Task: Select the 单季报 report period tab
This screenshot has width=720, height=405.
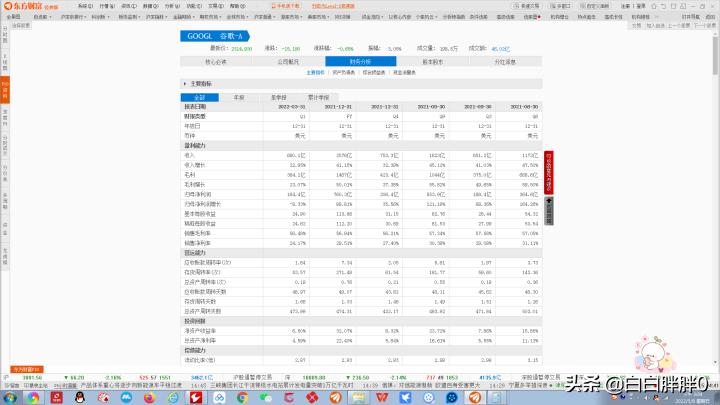Action: pyautogui.click(x=279, y=97)
